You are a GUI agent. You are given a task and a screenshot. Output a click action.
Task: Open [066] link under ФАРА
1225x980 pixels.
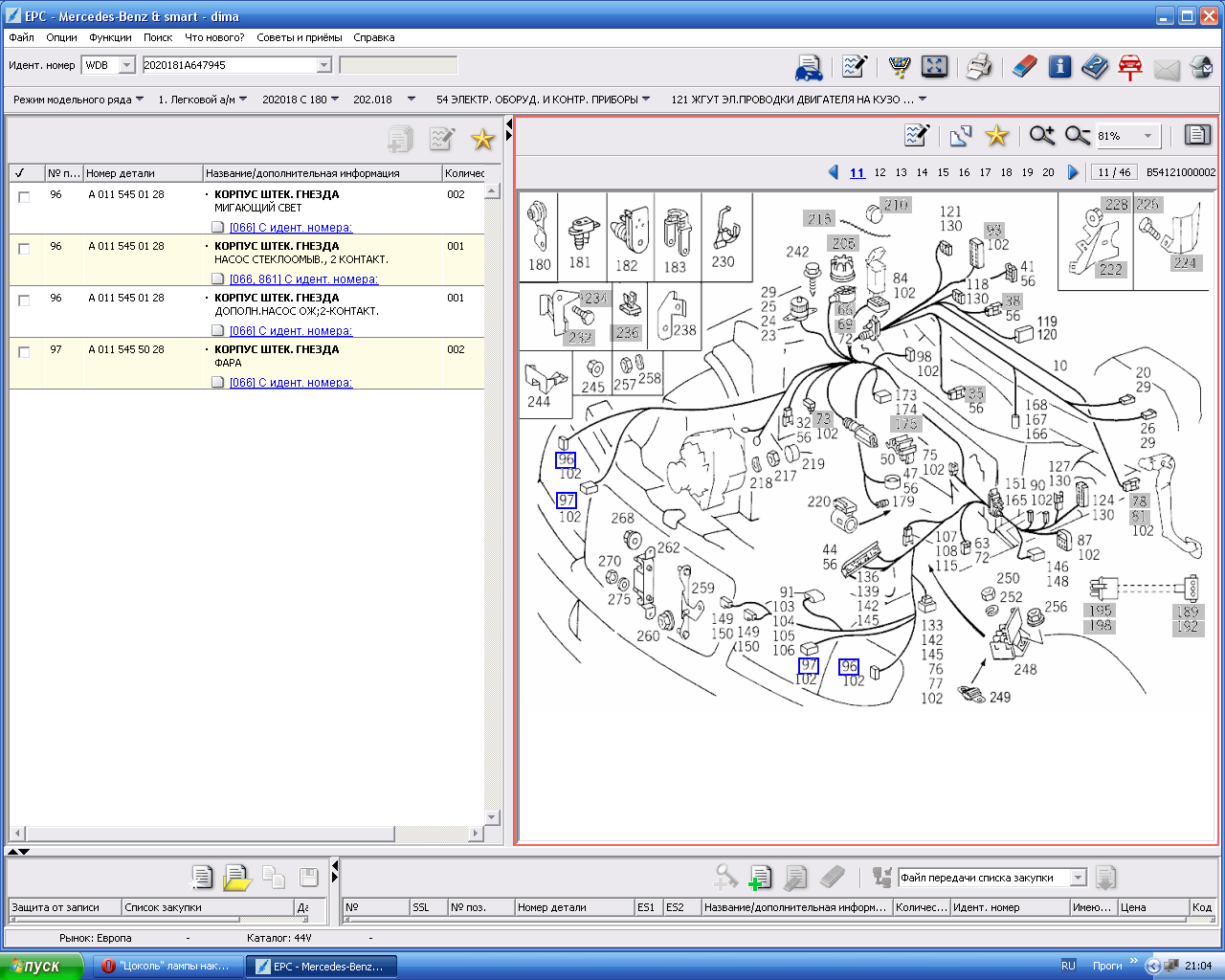click(x=291, y=383)
